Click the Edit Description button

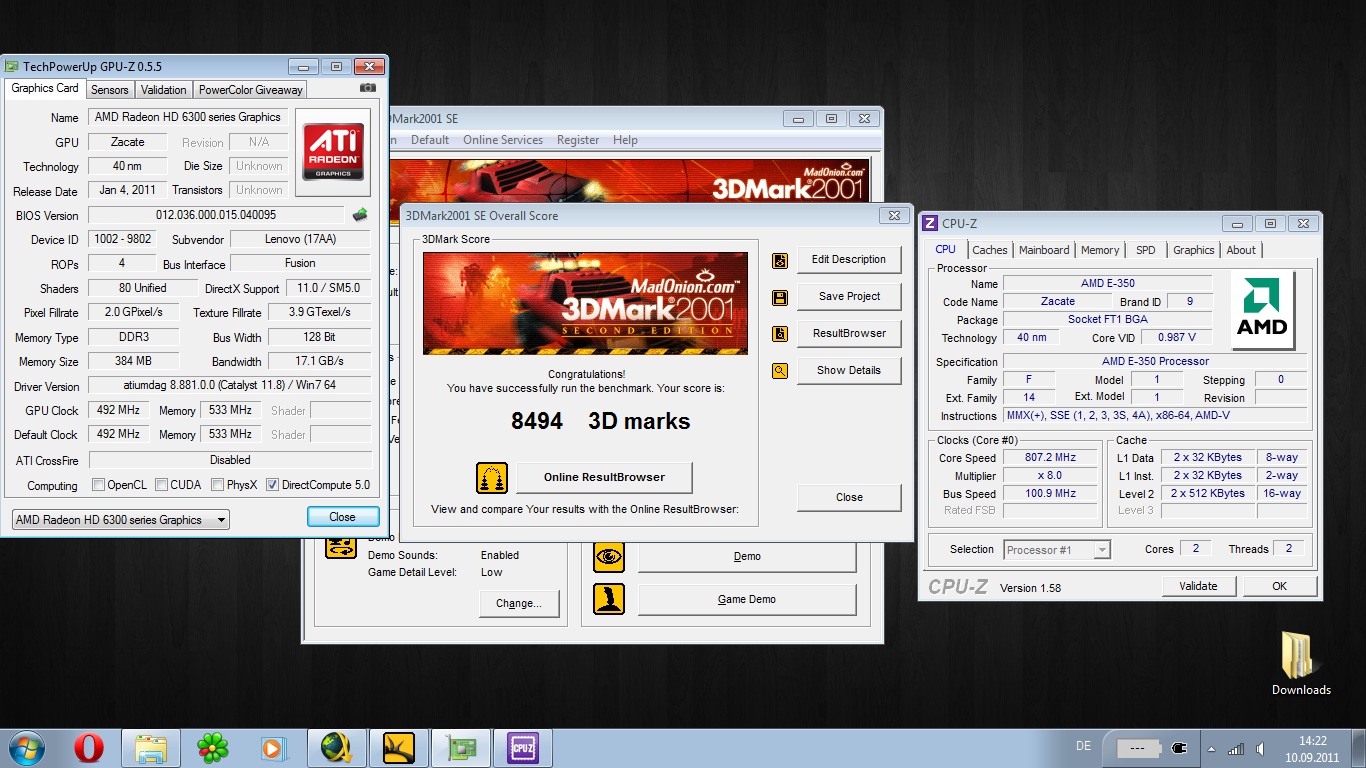849,259
